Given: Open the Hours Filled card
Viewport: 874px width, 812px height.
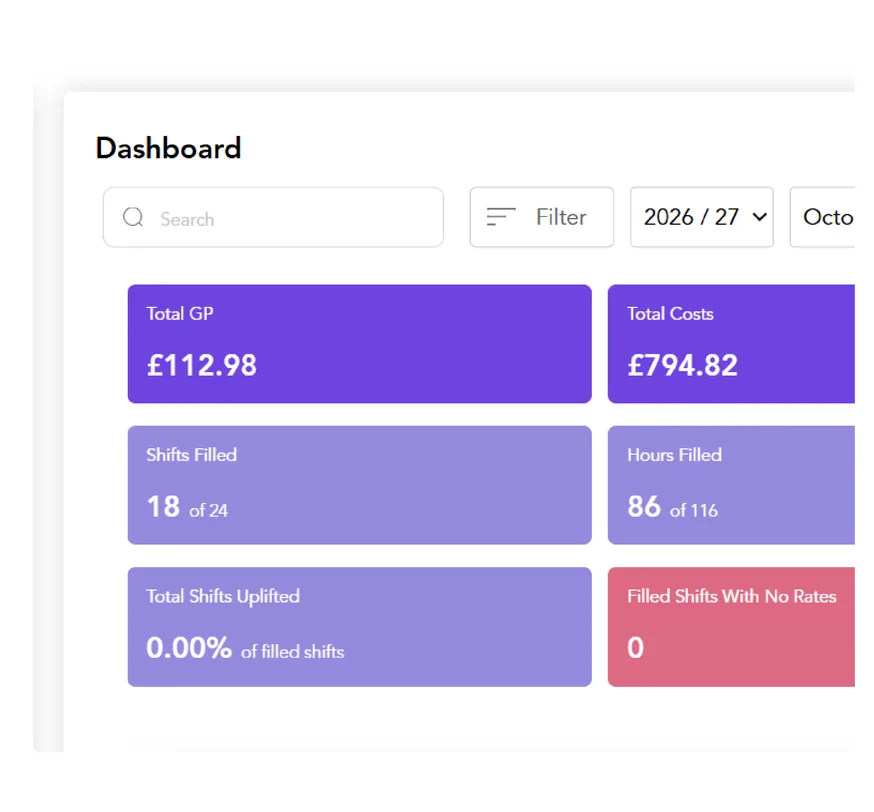Looking at the screenshot, I should 731,485.
